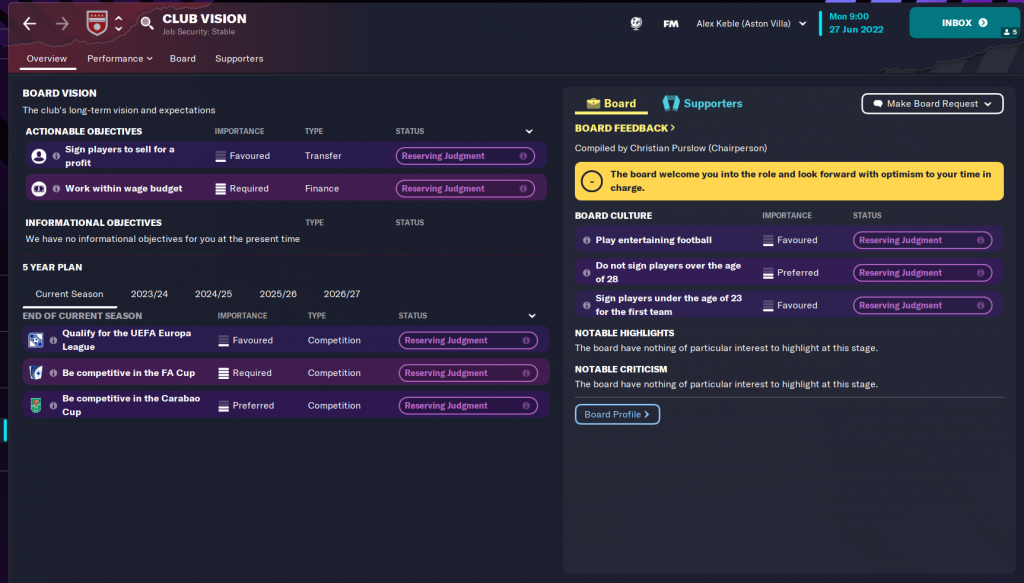Select the Aston Villa club crest
Image resolution: width=1024 pixels, height=583 pixels.
97,24
